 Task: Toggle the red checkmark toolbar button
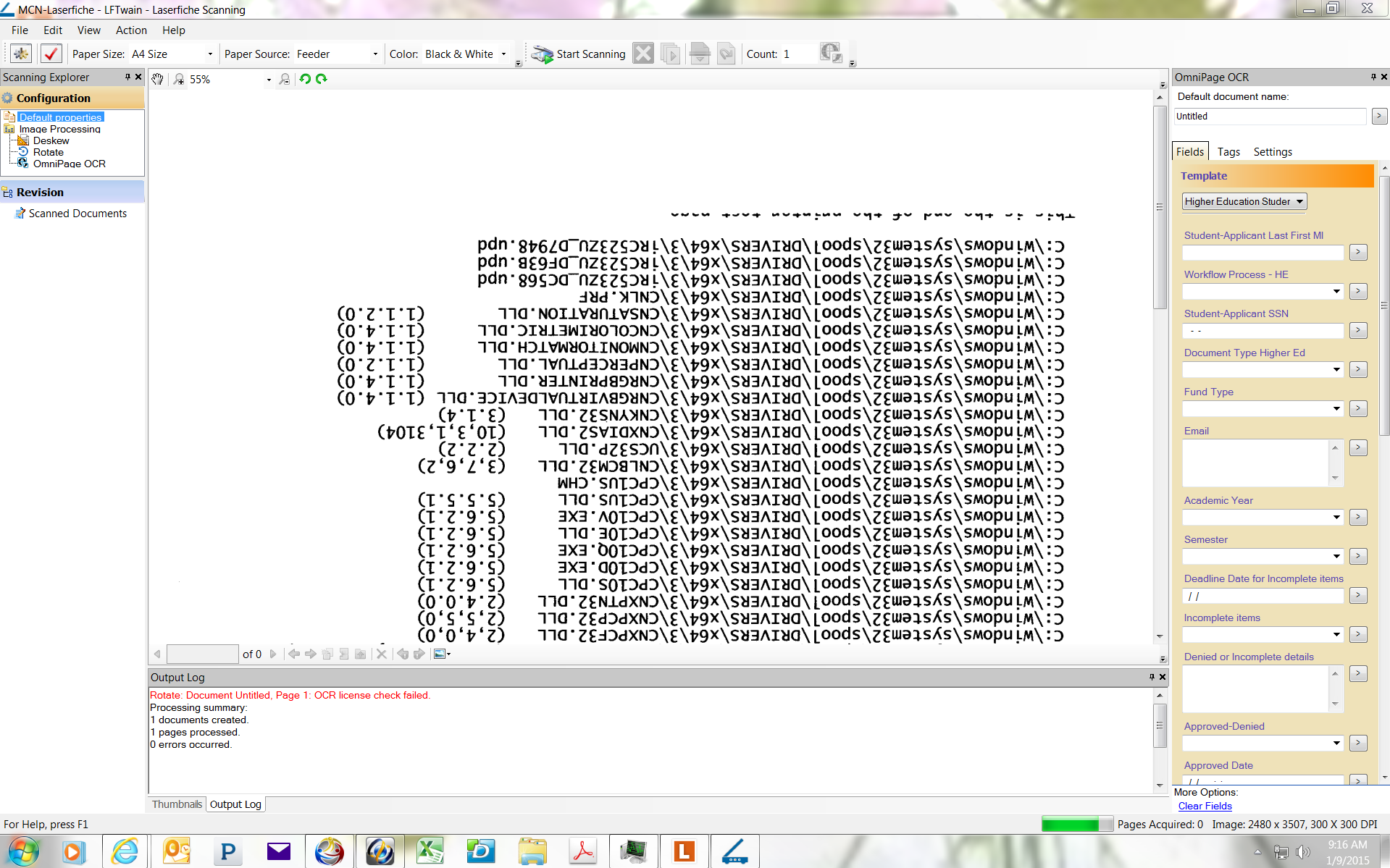[51, 54]
